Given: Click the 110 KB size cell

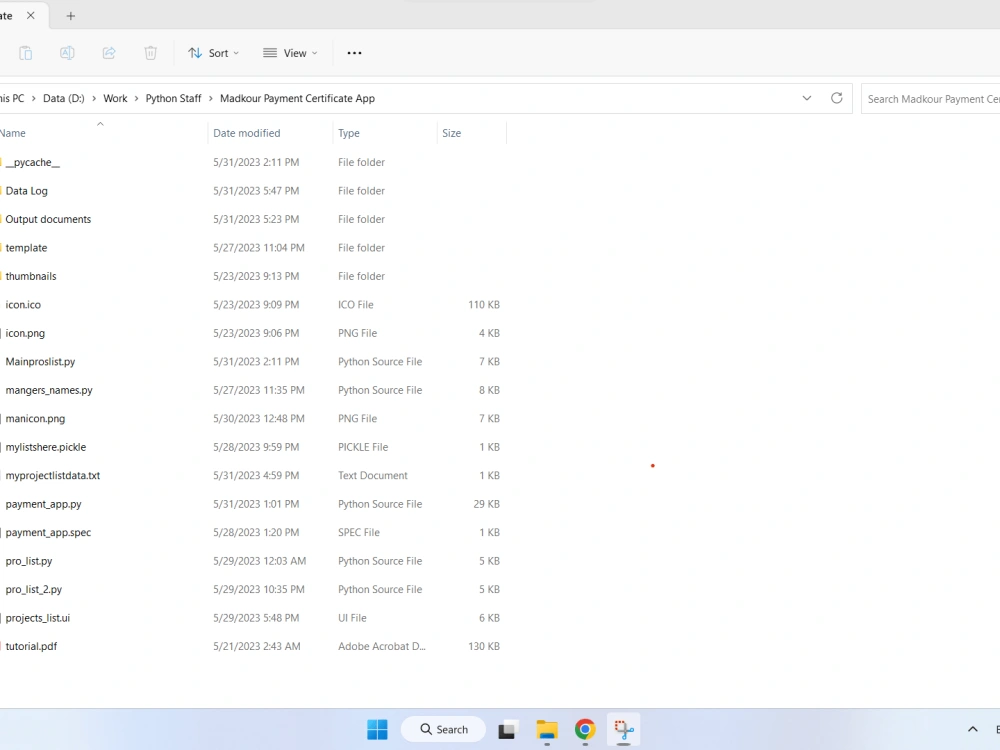Looking at the screenshot, I should [484, 305].
